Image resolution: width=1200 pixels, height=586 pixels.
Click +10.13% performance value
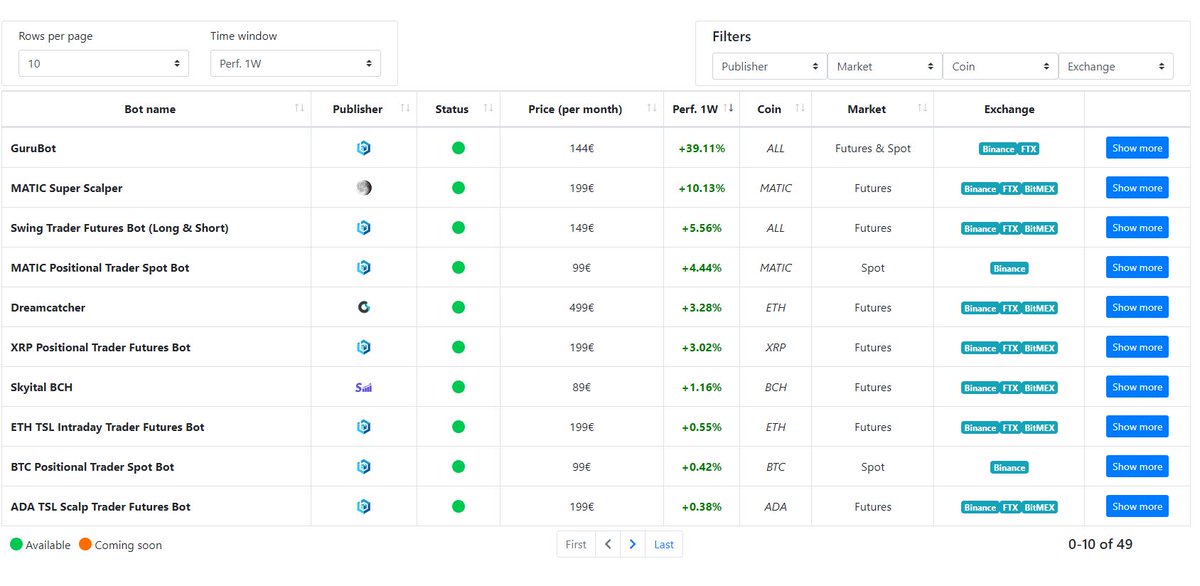(701, 188)
